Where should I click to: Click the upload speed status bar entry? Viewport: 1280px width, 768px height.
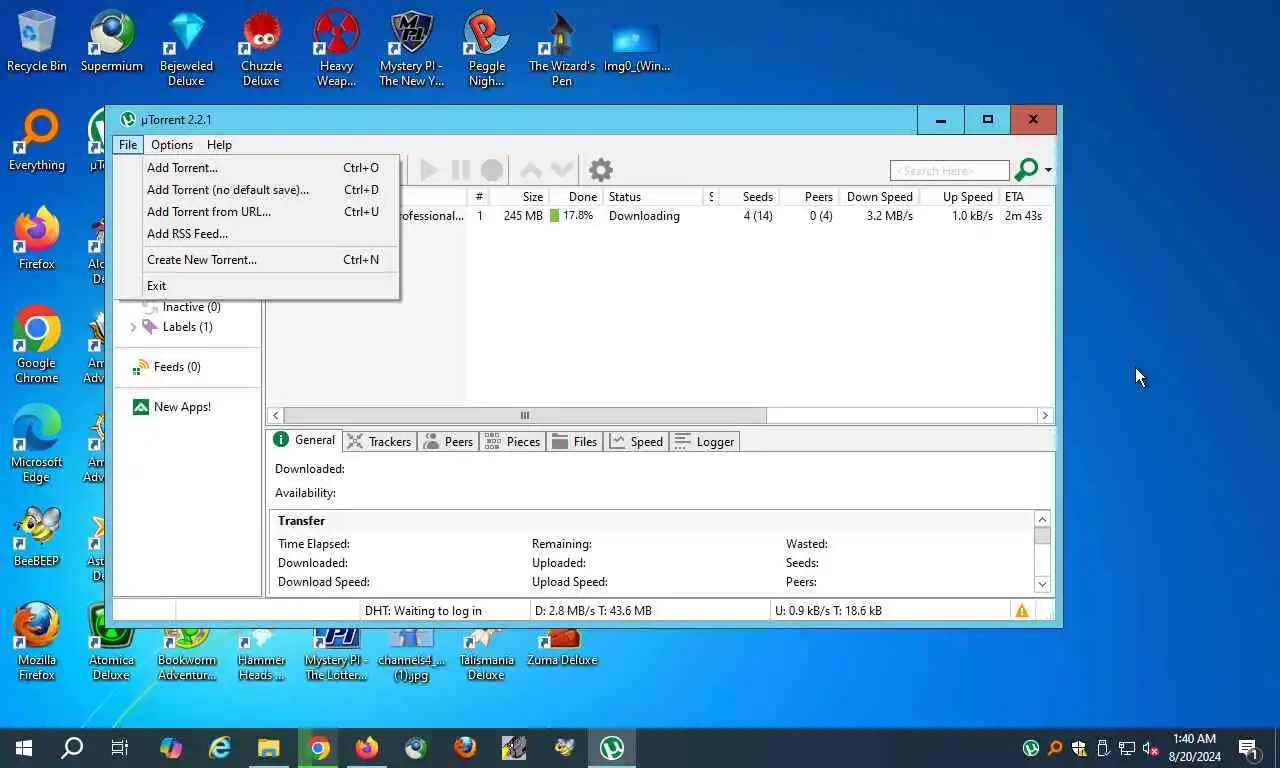(x=828, y=611)
